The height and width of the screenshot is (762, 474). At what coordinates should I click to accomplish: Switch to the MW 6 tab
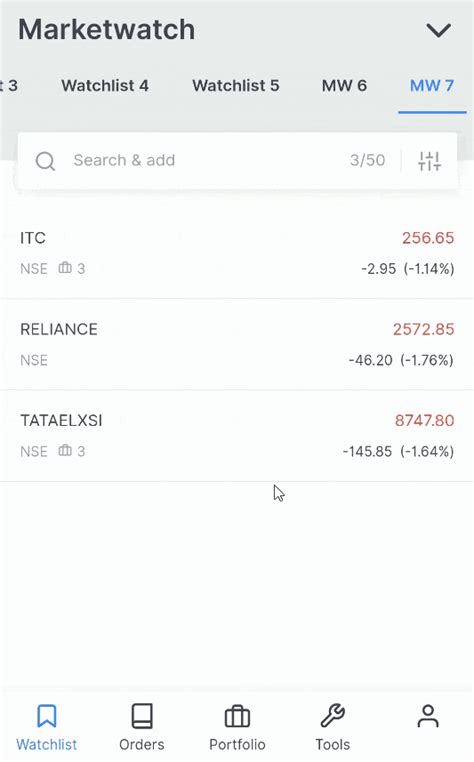(x=344, y=86)
